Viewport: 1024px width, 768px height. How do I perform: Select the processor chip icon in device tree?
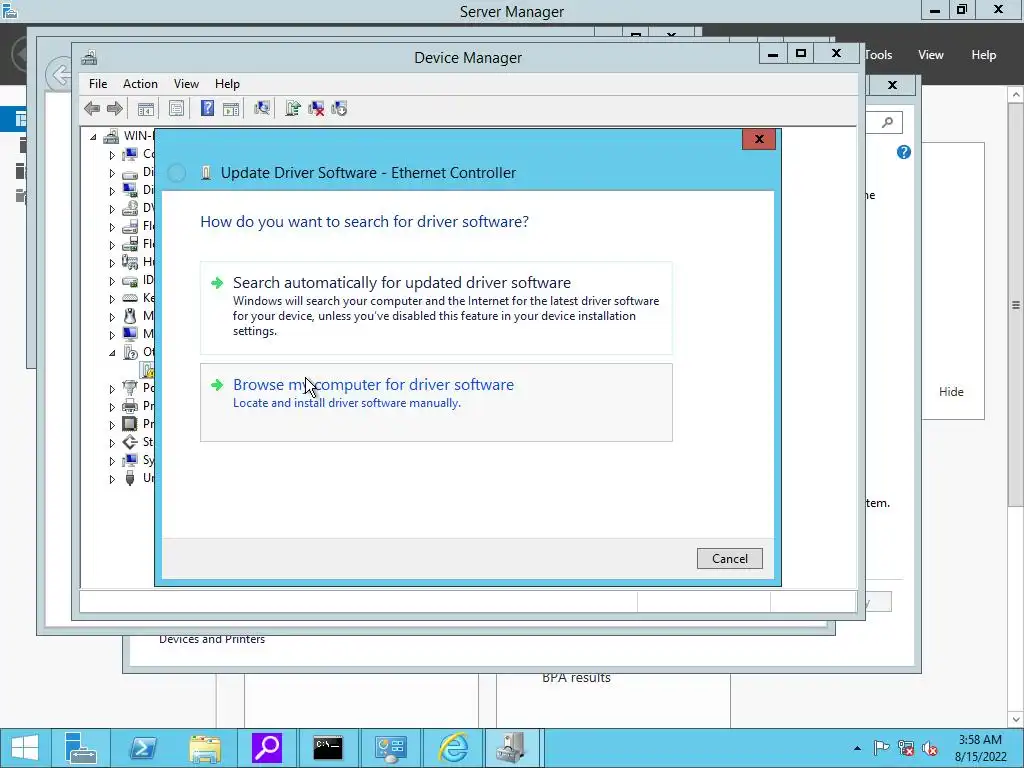[130, 424]
